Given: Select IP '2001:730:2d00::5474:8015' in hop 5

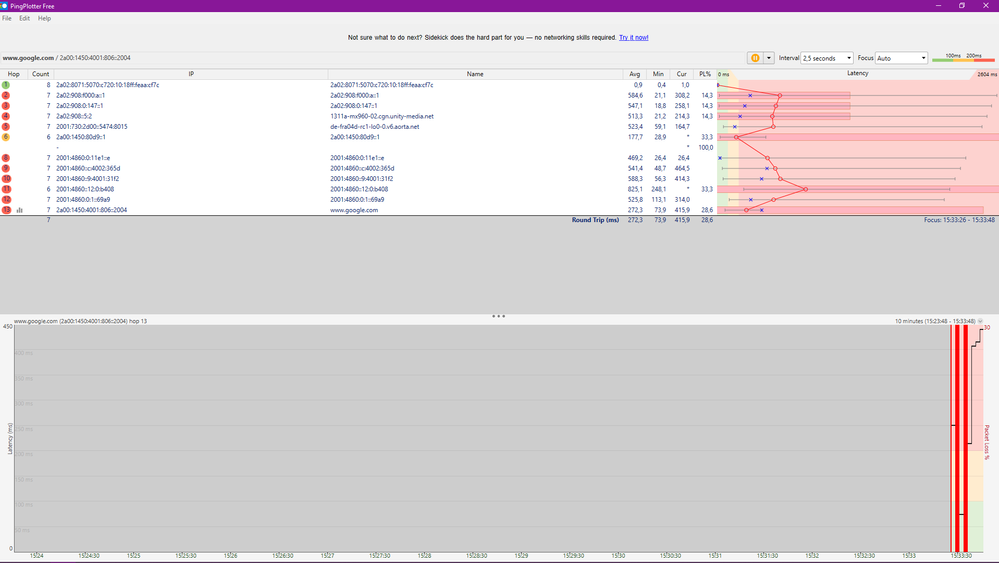Looking at the screenshot, I should click(x=92, y=127).
